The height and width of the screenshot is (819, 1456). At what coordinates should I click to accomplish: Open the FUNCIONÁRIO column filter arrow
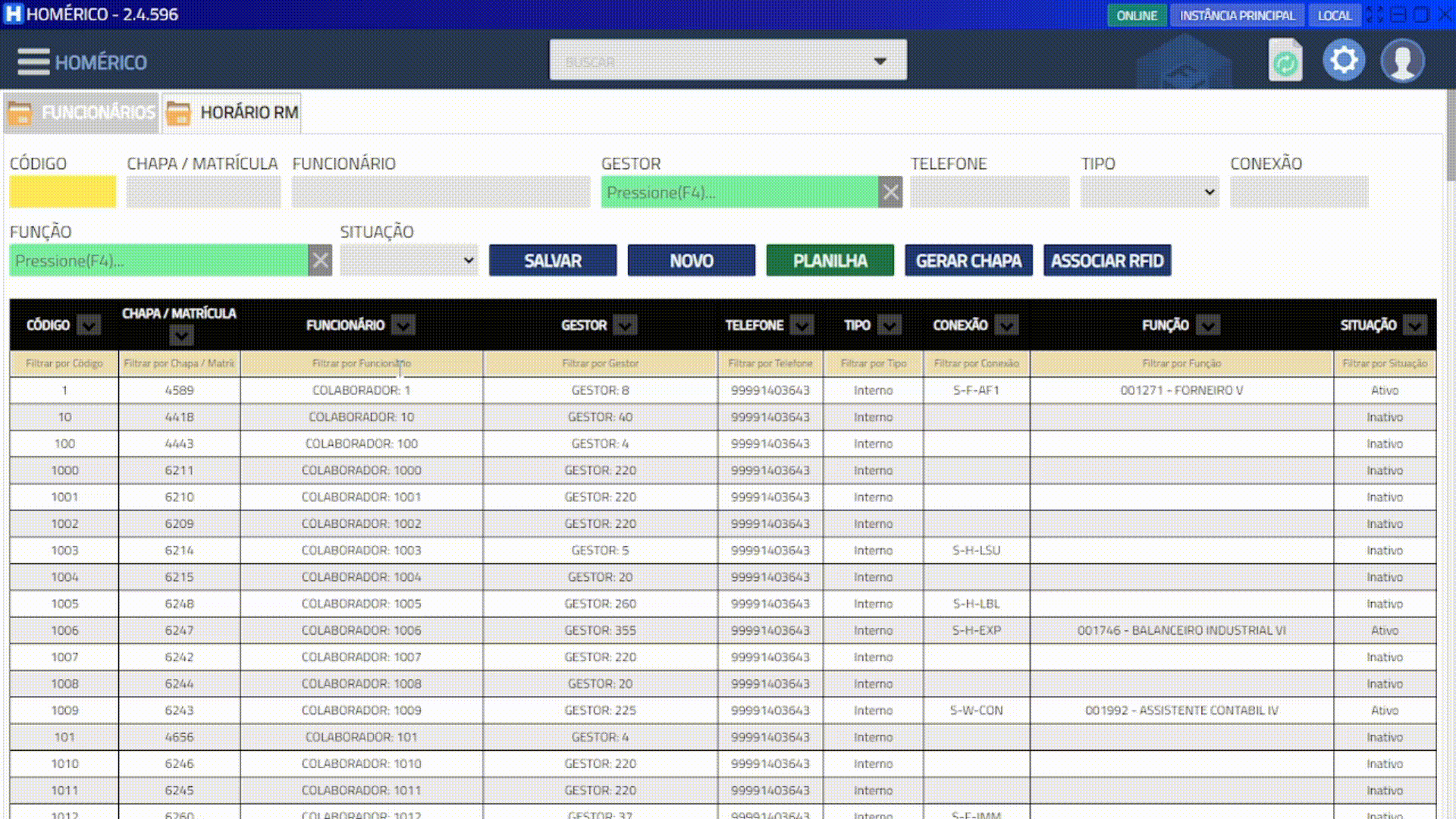click(403, 325)
